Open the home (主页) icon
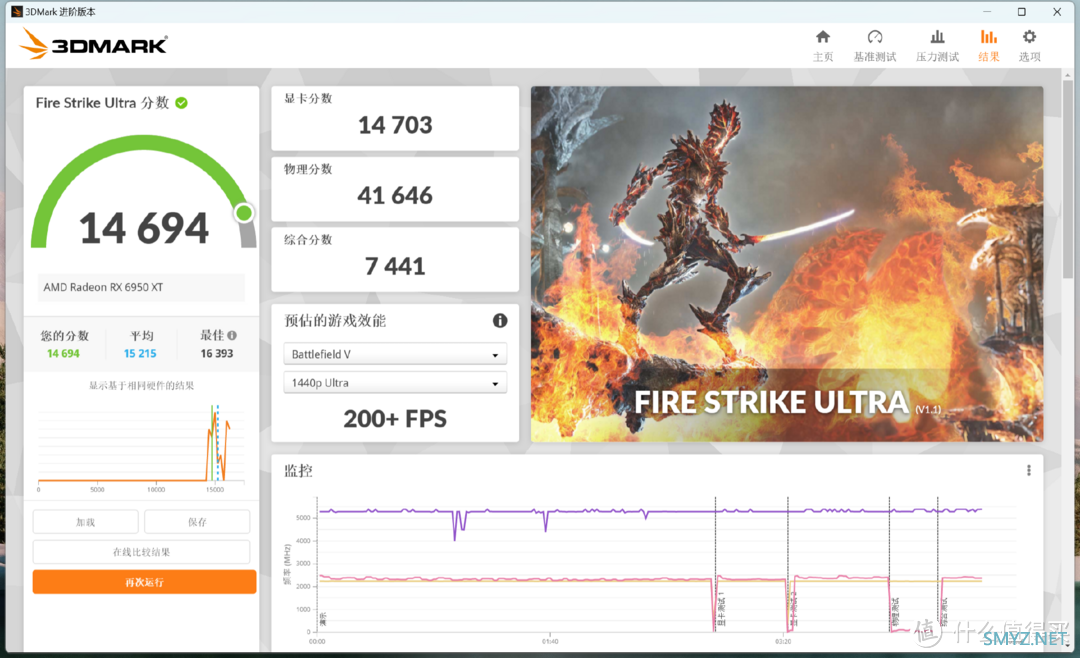This screenshot has height=658, width=1080. (x=822, y=37)
